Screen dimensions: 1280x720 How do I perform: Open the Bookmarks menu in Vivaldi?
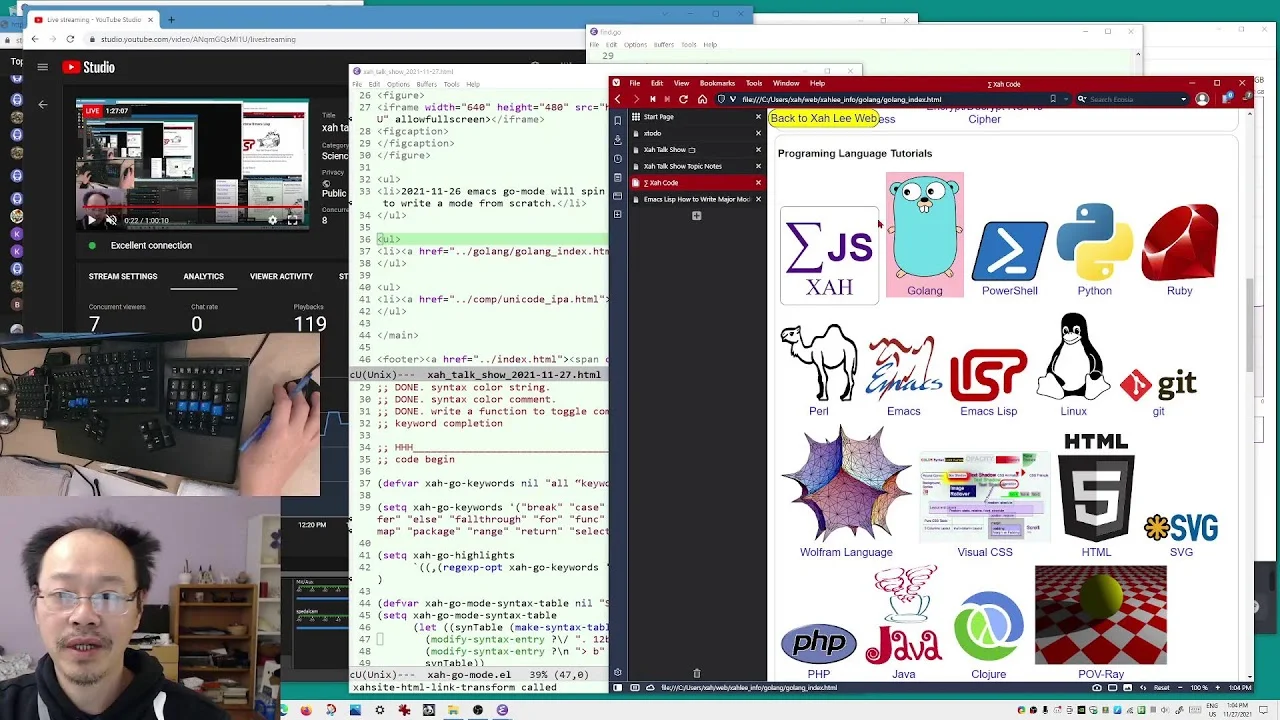(717, 83)
